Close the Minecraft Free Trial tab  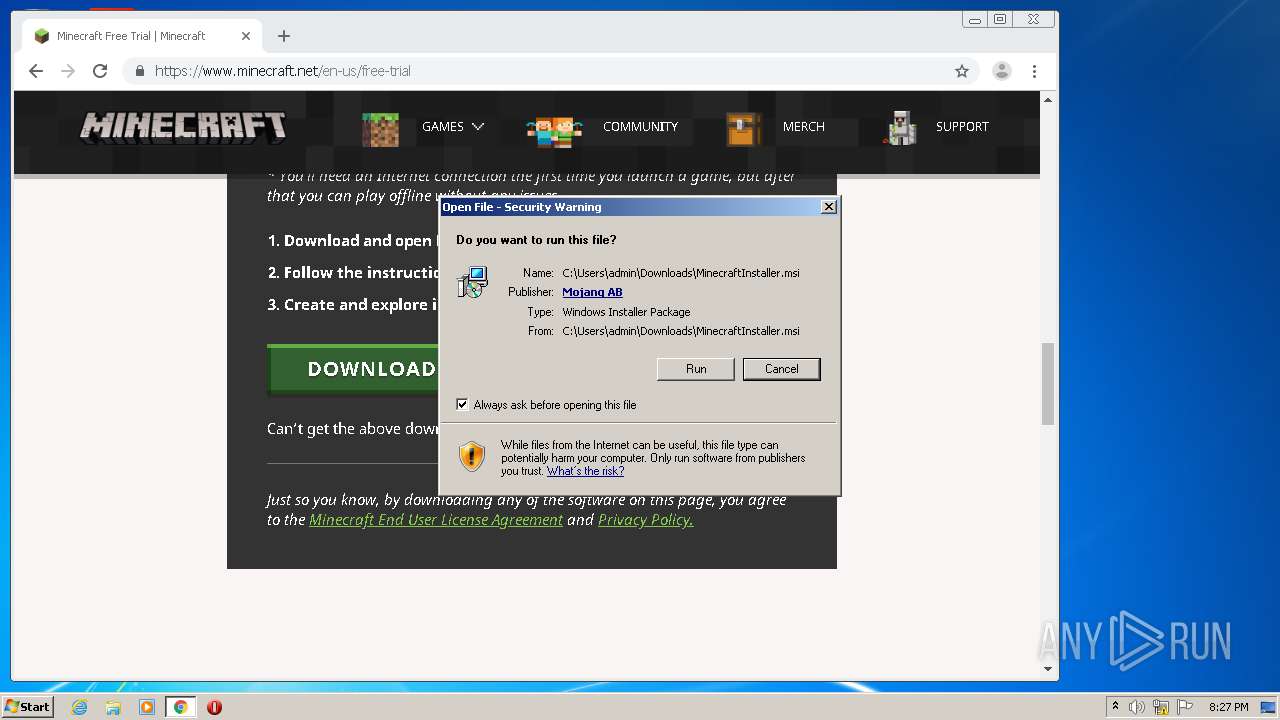tap(246, 36)
